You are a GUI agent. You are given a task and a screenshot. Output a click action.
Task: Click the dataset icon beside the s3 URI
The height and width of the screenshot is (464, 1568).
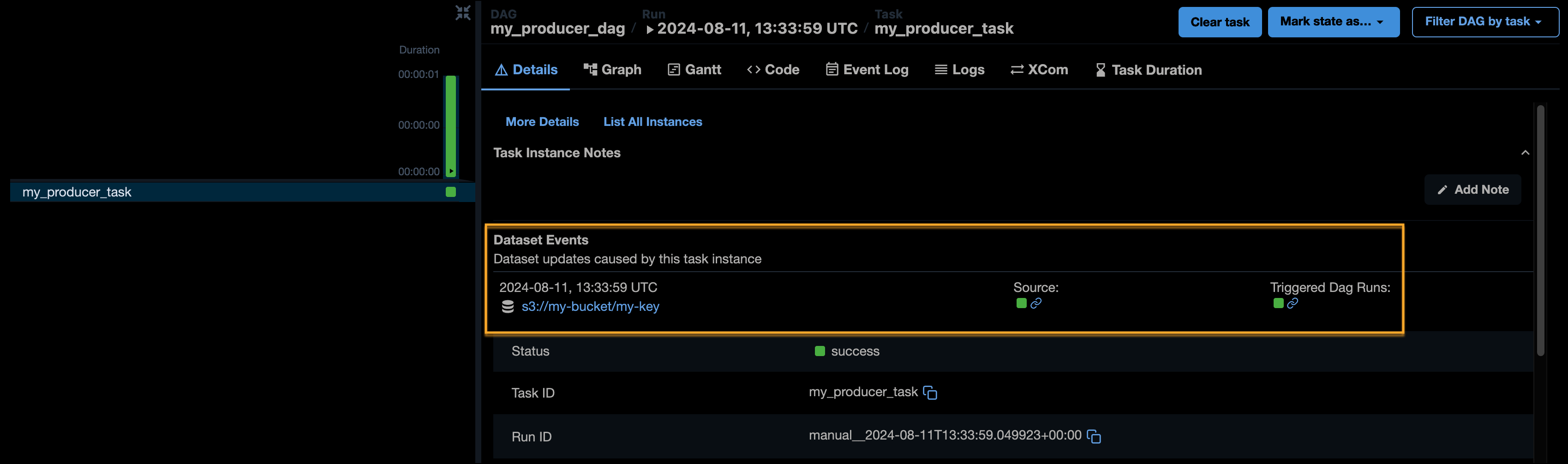point(508,307)
